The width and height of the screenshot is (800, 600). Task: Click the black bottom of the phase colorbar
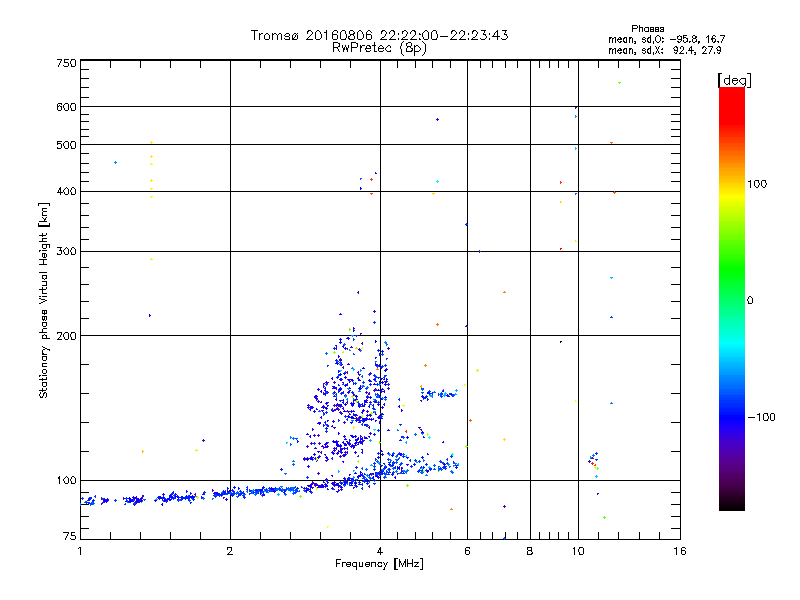point(732,503)
